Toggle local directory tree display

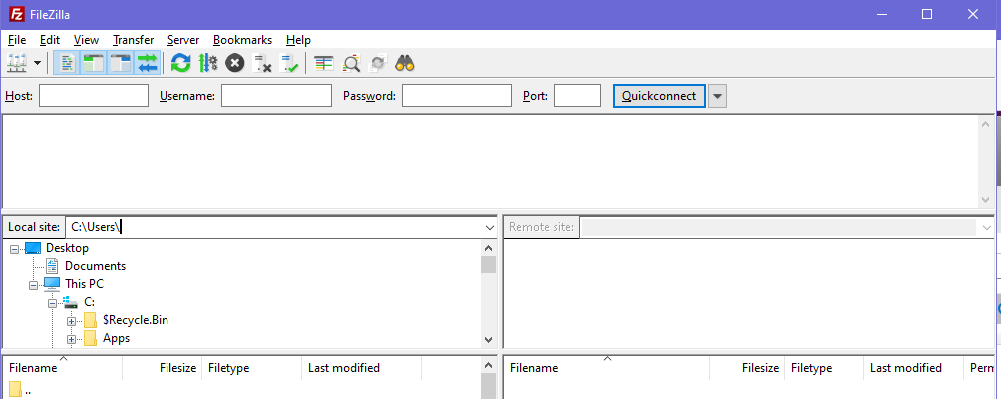click(x=93, y=63)
